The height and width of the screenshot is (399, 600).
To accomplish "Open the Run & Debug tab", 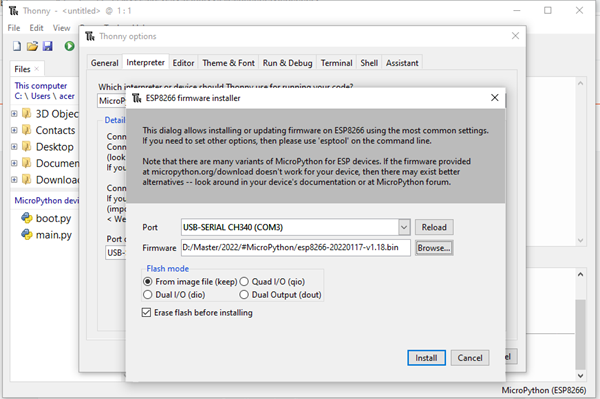I will (287, 63).
